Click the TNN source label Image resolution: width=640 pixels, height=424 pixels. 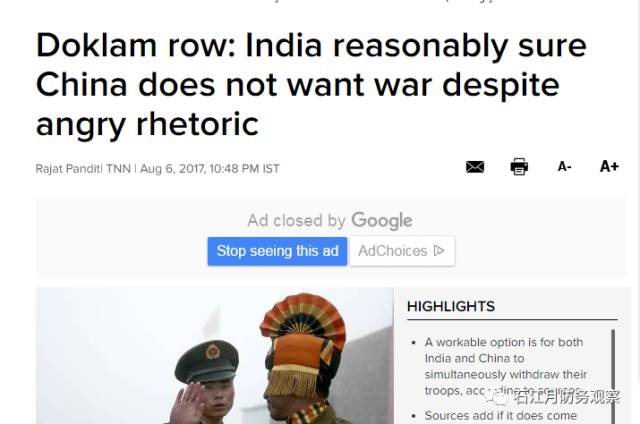(x=118, y=169)
